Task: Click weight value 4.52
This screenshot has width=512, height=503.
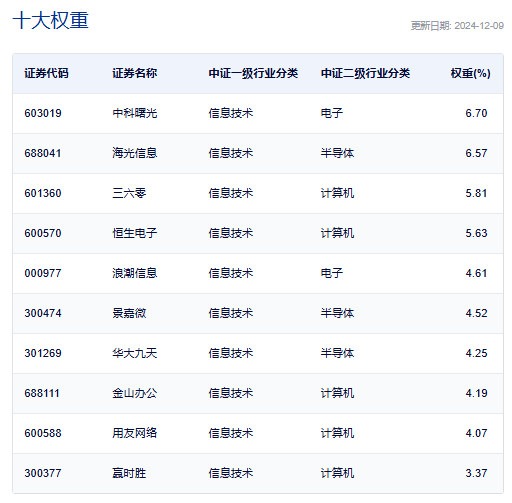Action: pyautogui.click(x=476, y=313)
